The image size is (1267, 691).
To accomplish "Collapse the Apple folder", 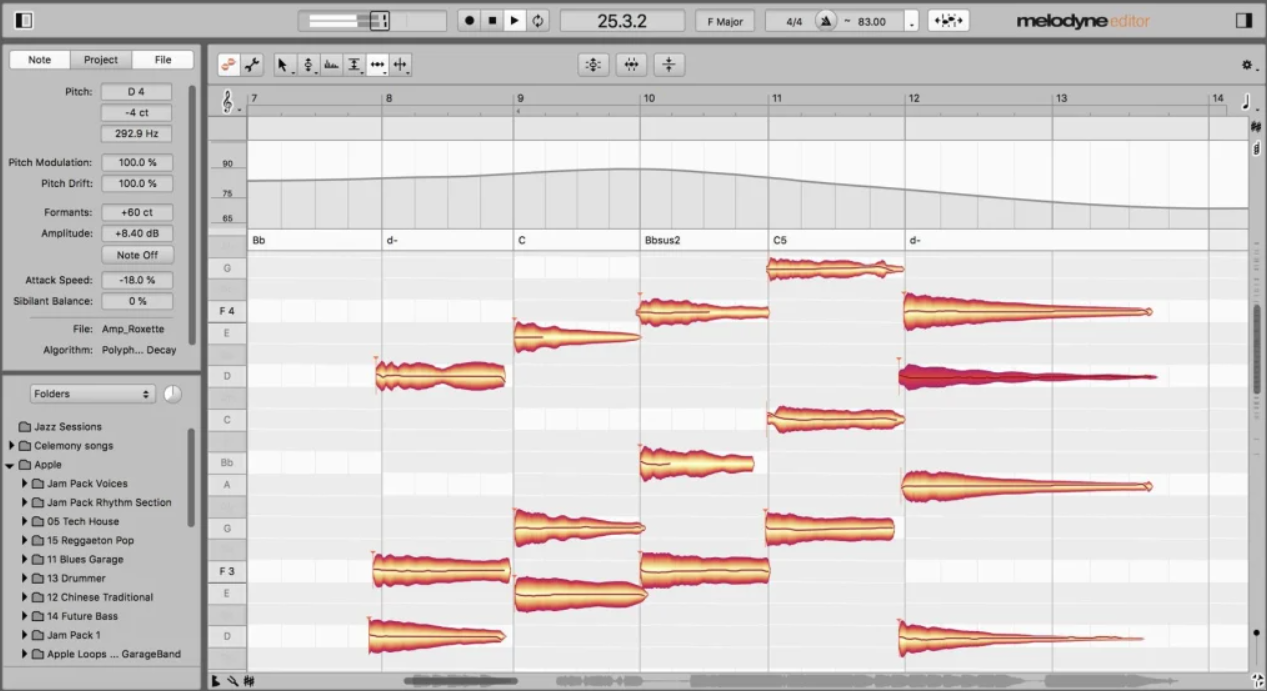I will tap(10, 465).
